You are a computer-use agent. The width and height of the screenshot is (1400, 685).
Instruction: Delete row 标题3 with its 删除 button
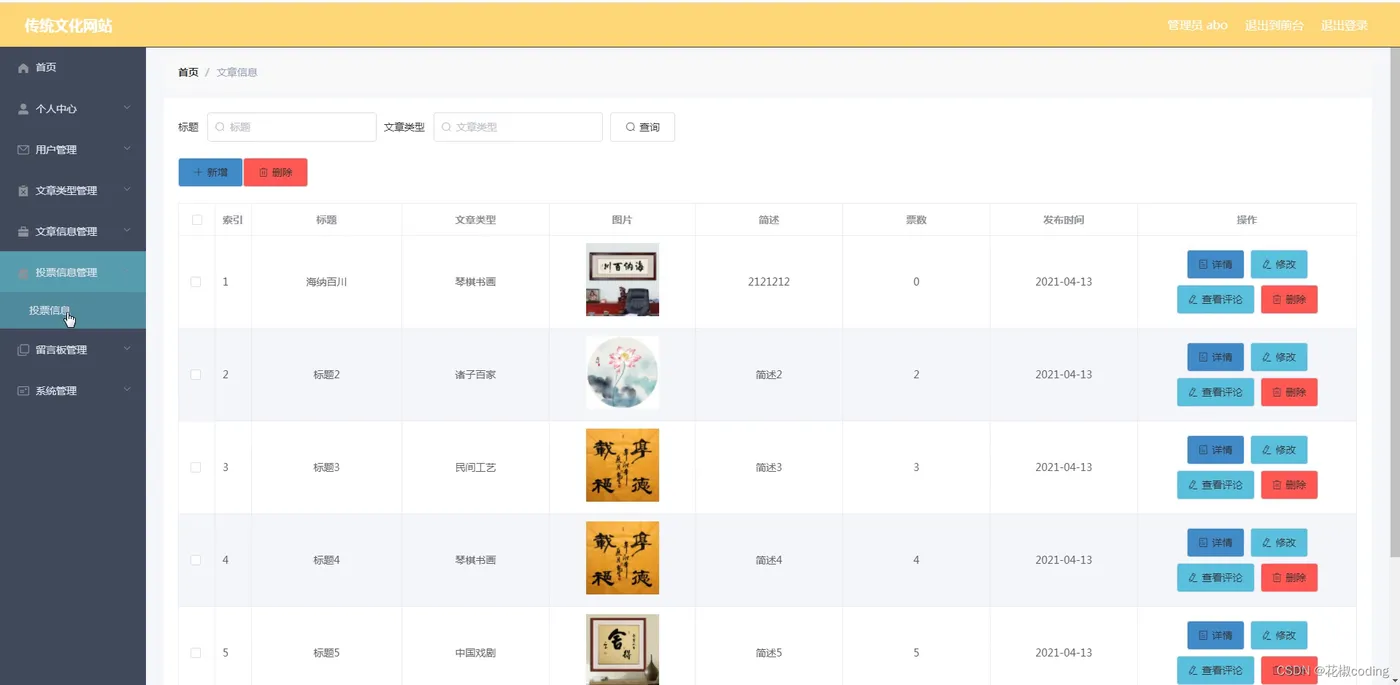pos(1289,485)
